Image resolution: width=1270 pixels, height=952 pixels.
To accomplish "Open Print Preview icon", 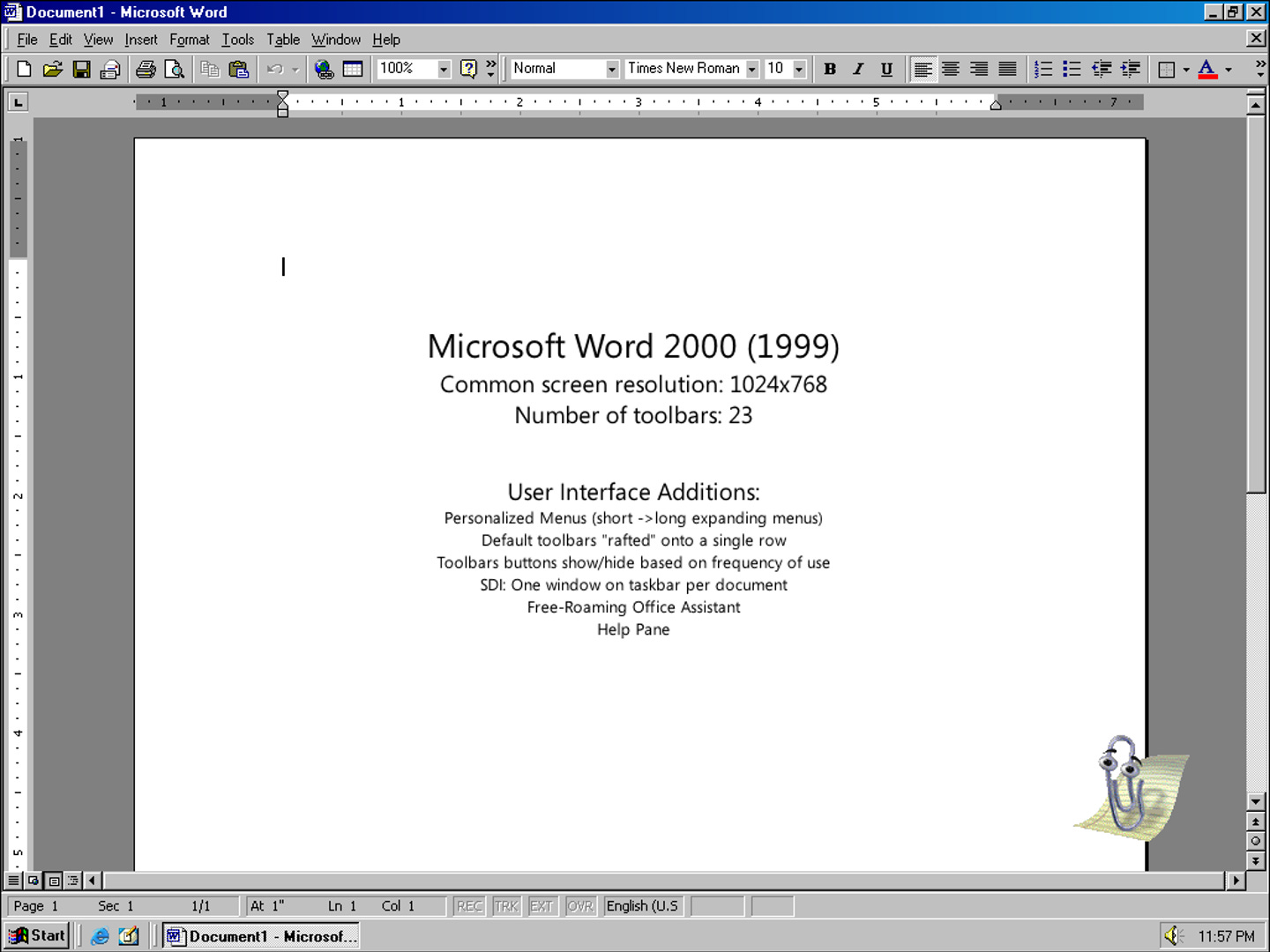I will click(175, 69).
